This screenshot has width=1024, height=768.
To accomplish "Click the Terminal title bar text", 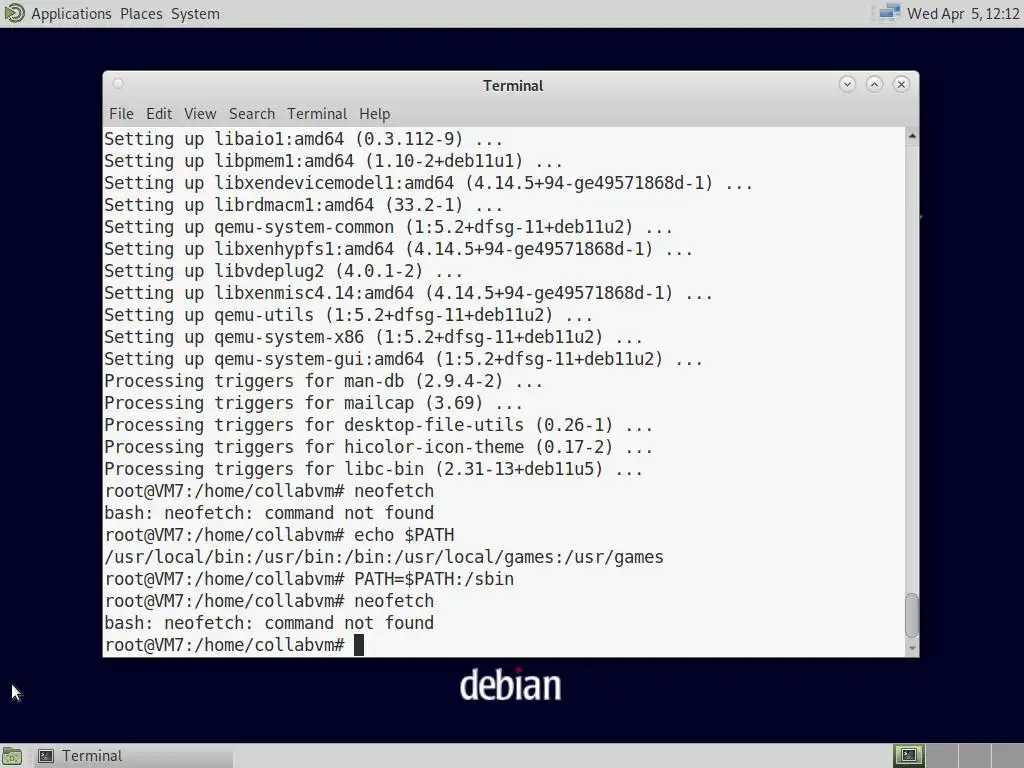I will [513, 86].
